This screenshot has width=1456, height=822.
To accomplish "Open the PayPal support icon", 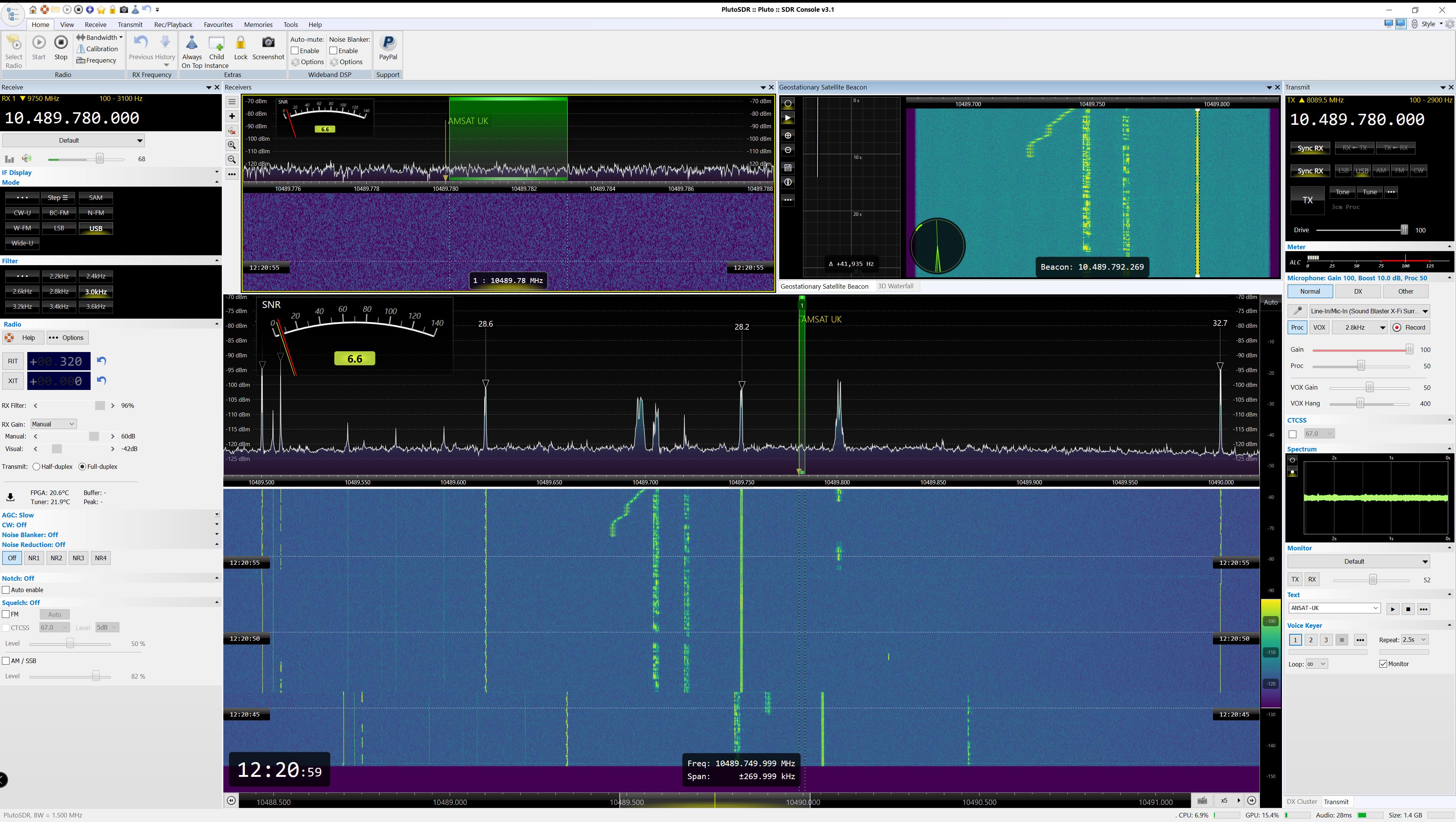I will click(388, 43).
